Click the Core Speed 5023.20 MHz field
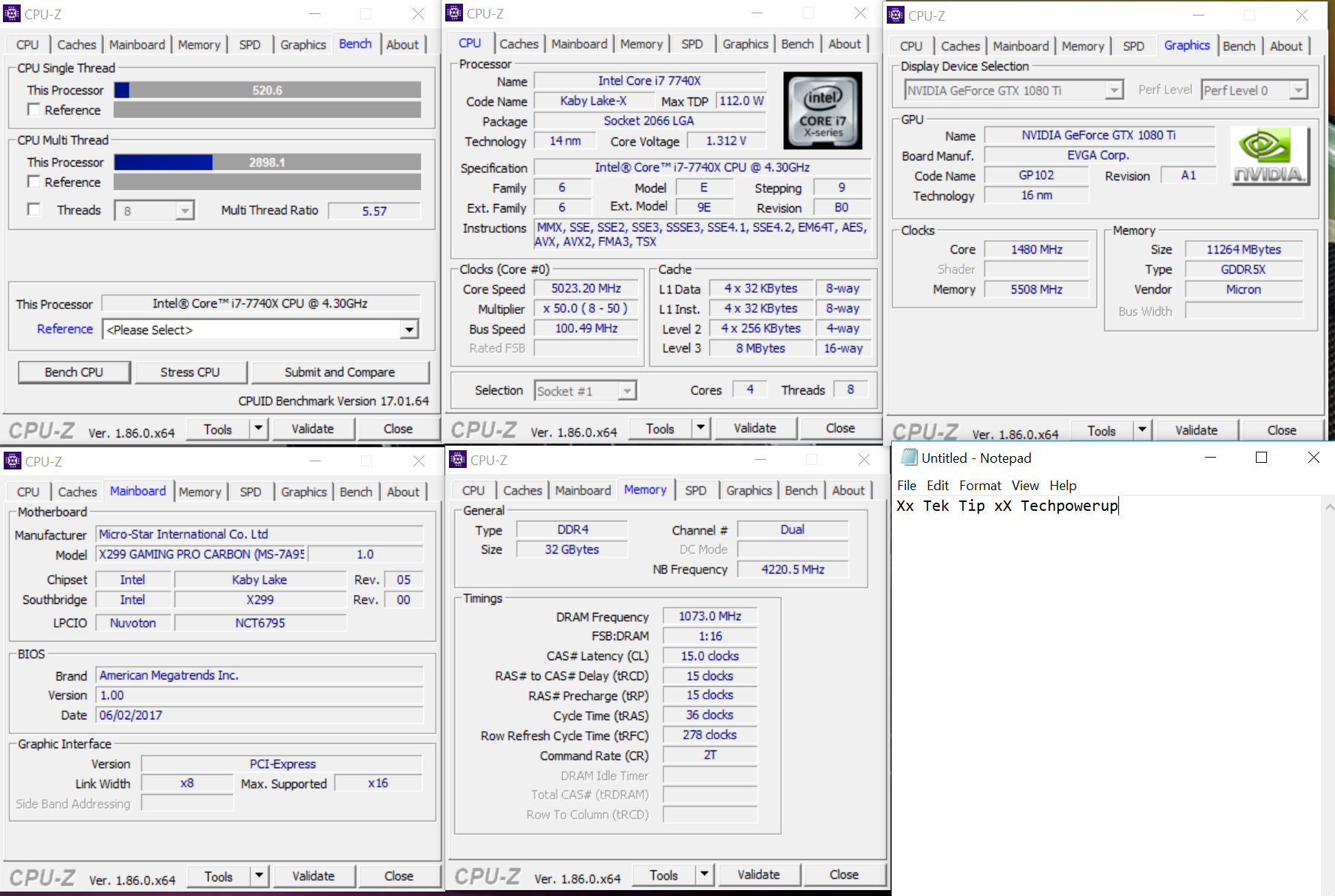 point(587,288)
